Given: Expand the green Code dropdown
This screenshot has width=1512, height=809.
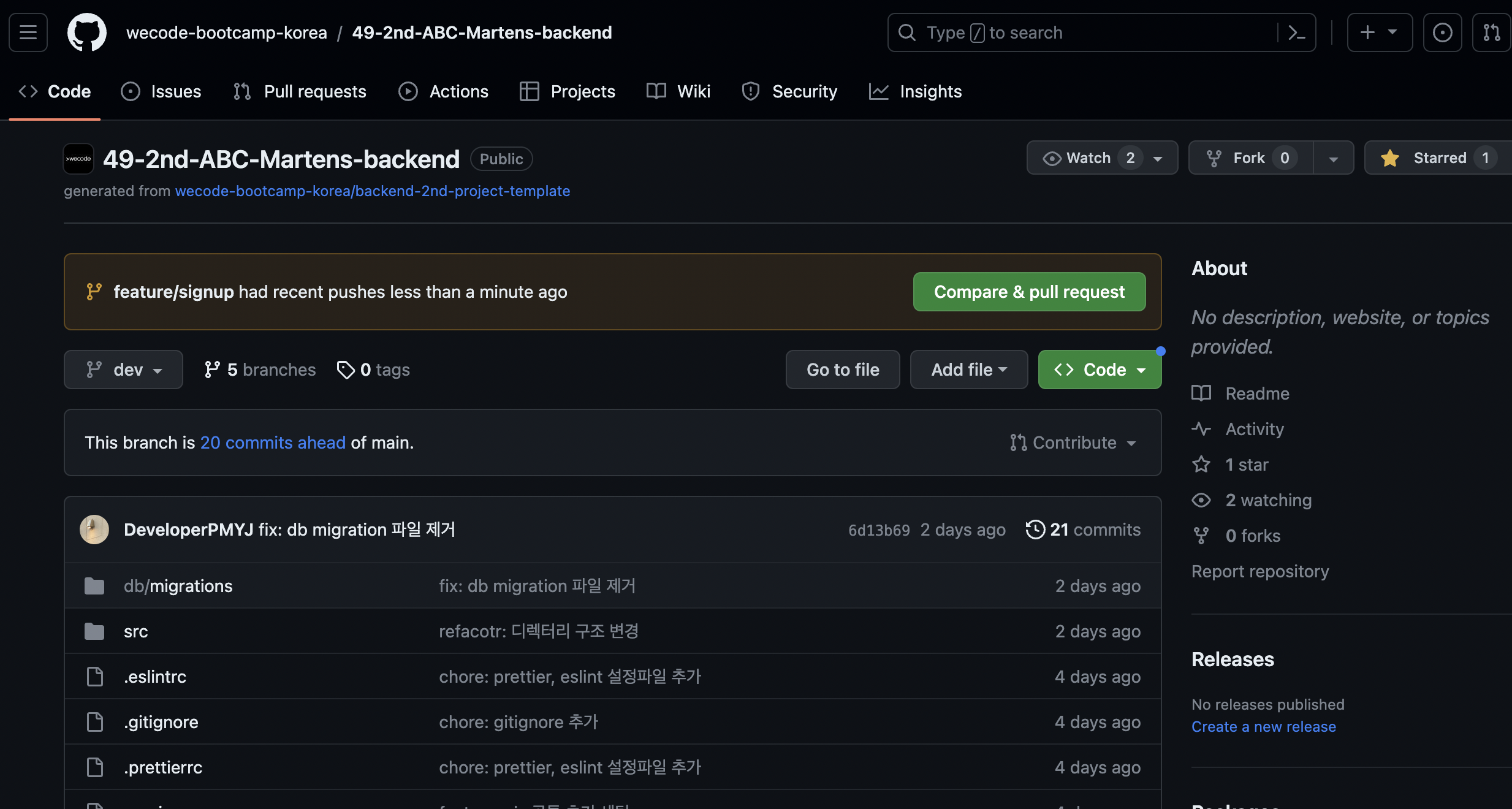Looking at the screenshot, I should [x=1100, y=370].
